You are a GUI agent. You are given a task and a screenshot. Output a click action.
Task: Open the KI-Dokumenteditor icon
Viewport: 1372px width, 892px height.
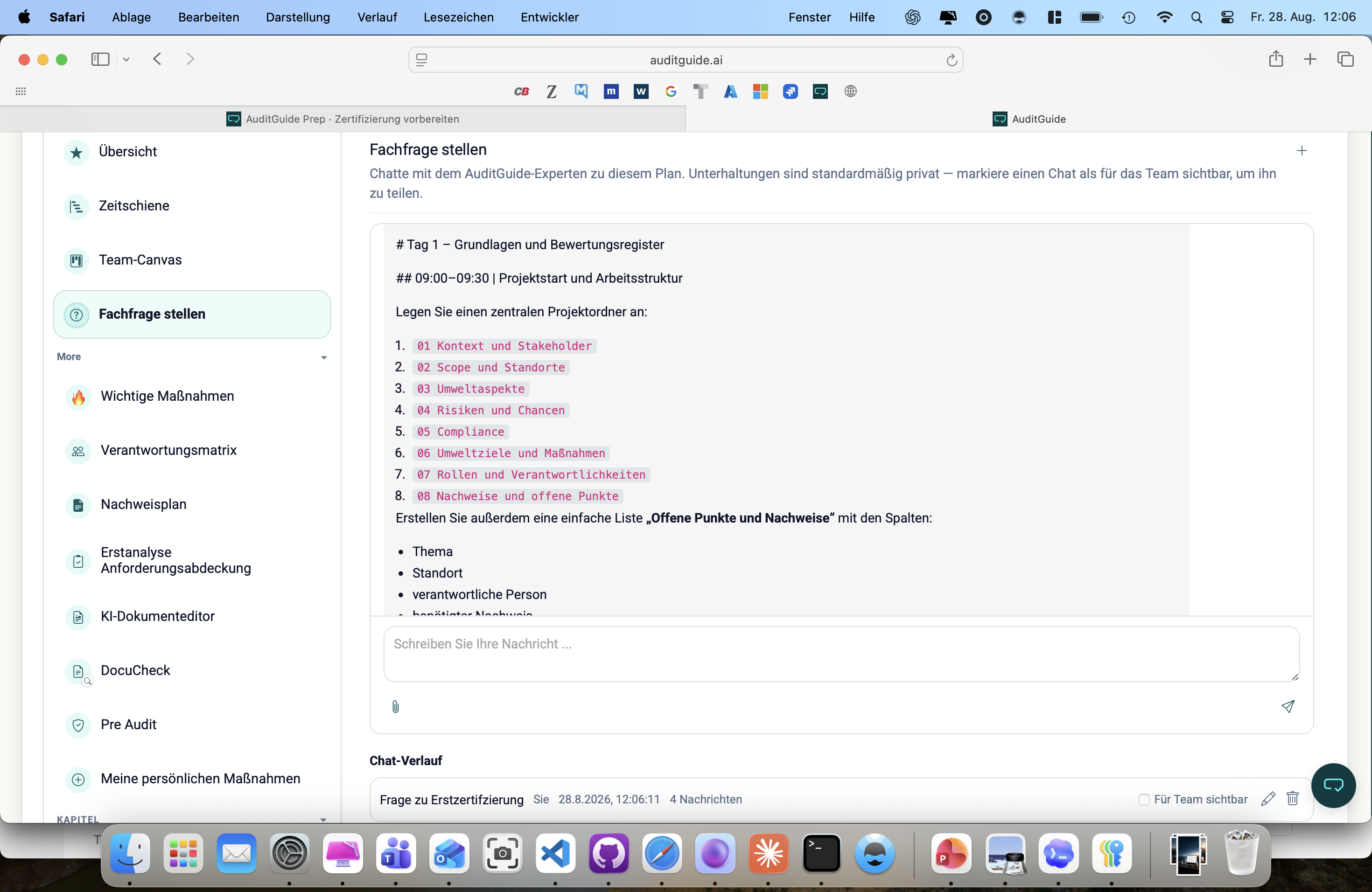point(78,617)
